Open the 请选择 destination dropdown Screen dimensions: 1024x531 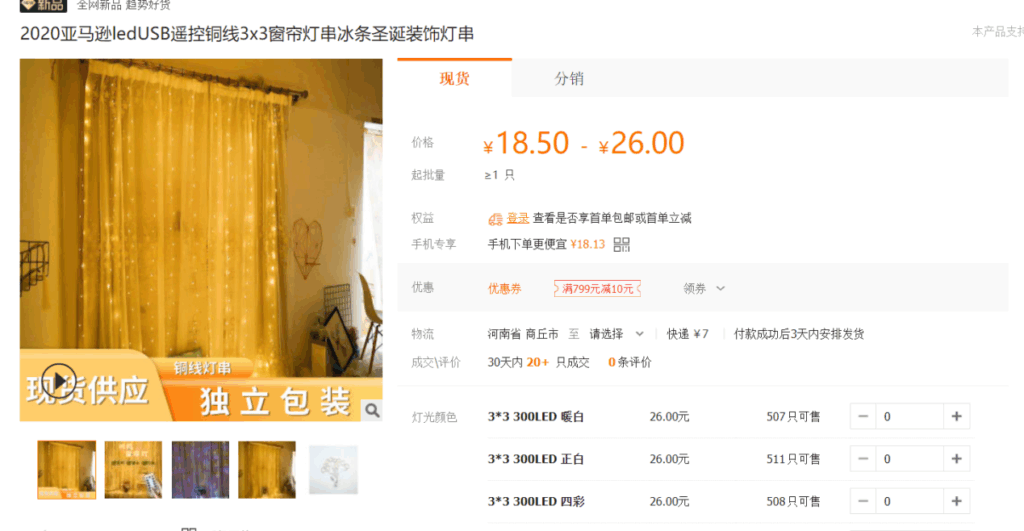(x=616, y=334)
